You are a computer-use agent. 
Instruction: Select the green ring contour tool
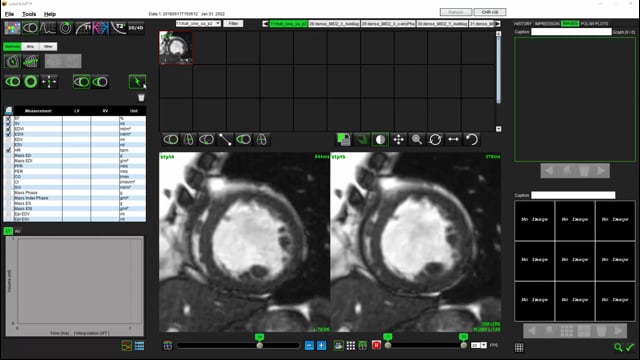point(31,82)
